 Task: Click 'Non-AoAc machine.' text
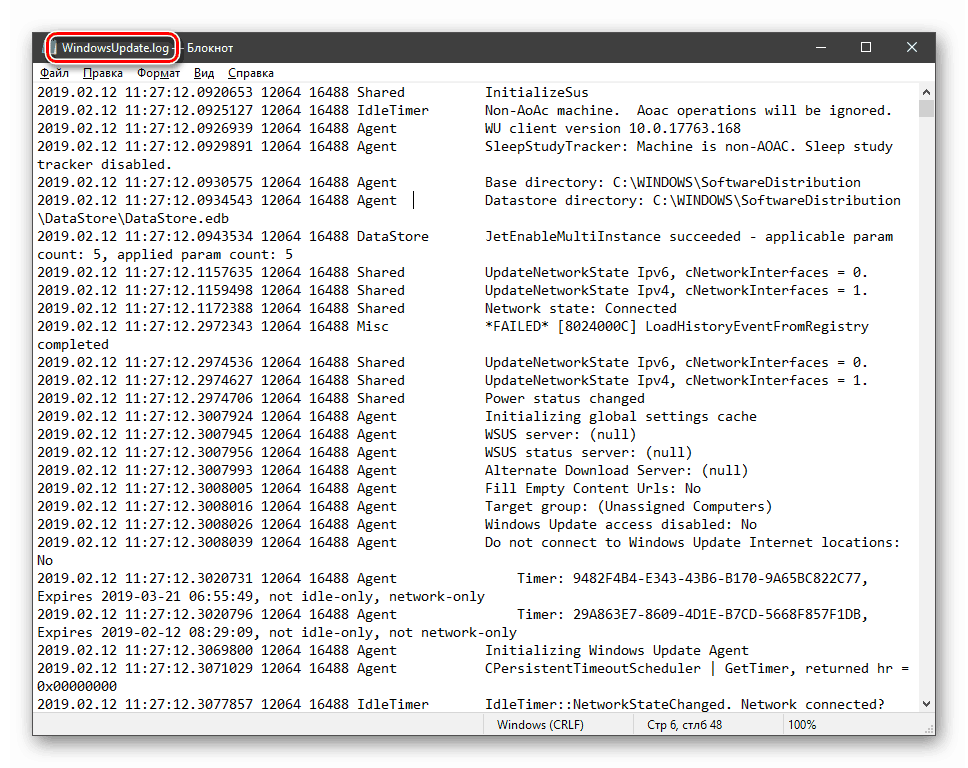pyautogui.click(x=553, y=111)
